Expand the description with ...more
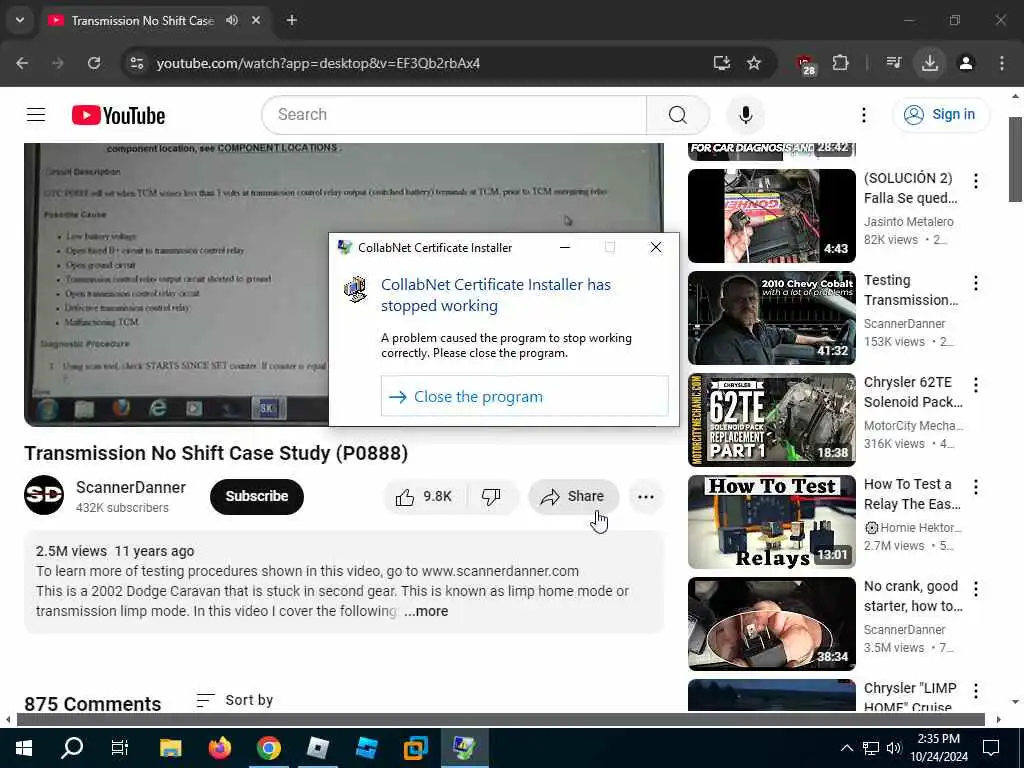This screenshot has width=1024, height=768. pyautogui.click(x=426, y=611)
